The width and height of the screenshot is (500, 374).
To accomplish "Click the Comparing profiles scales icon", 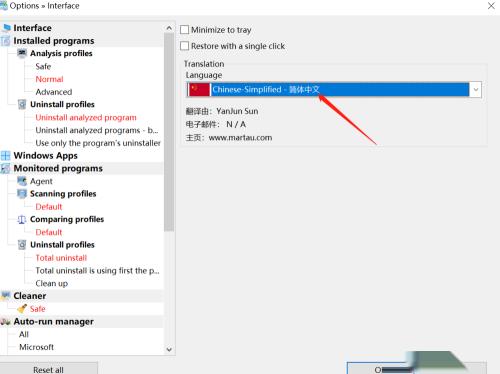I will point(22,219).
